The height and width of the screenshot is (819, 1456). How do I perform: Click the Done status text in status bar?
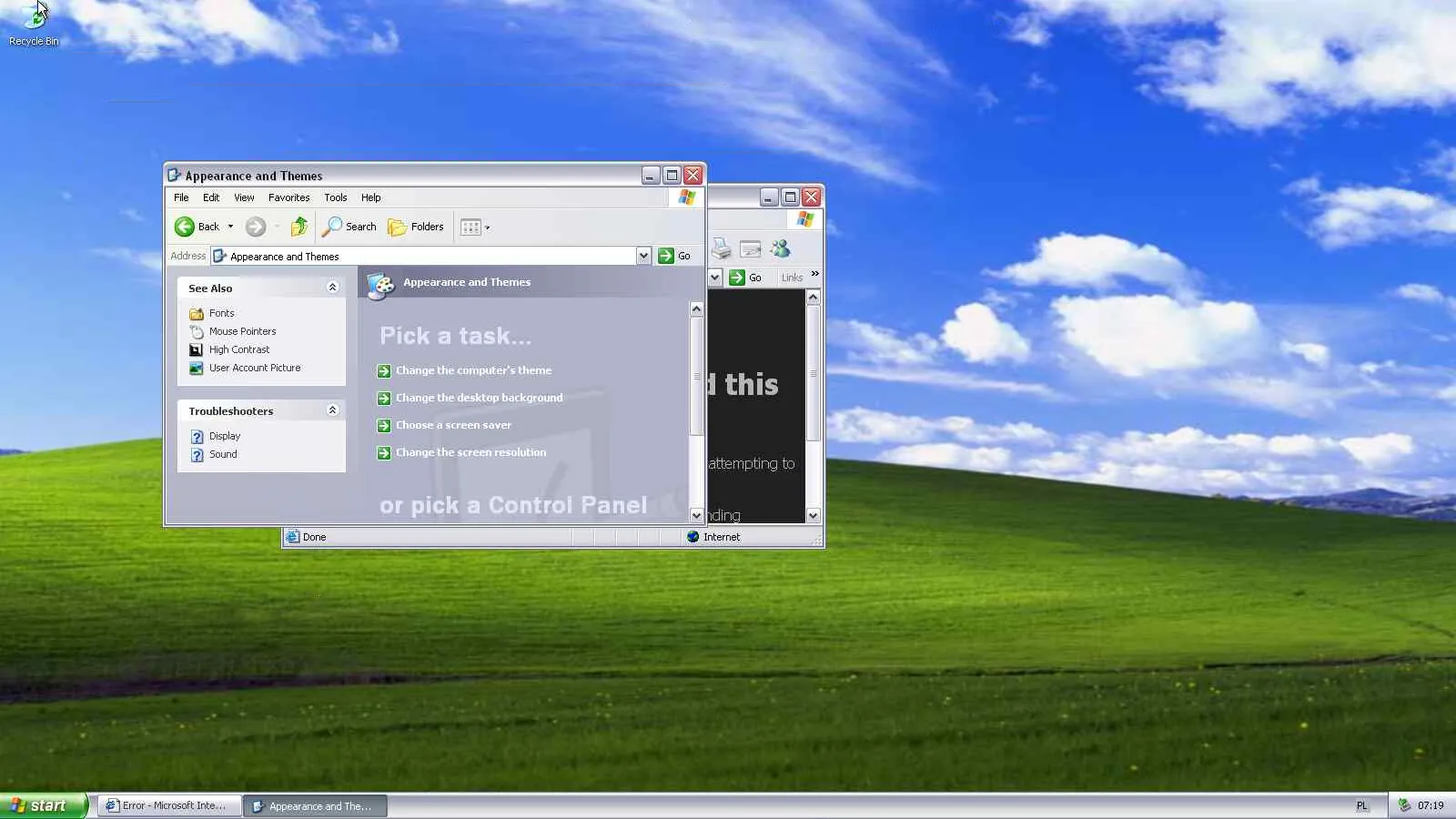[x=314, y=537]
